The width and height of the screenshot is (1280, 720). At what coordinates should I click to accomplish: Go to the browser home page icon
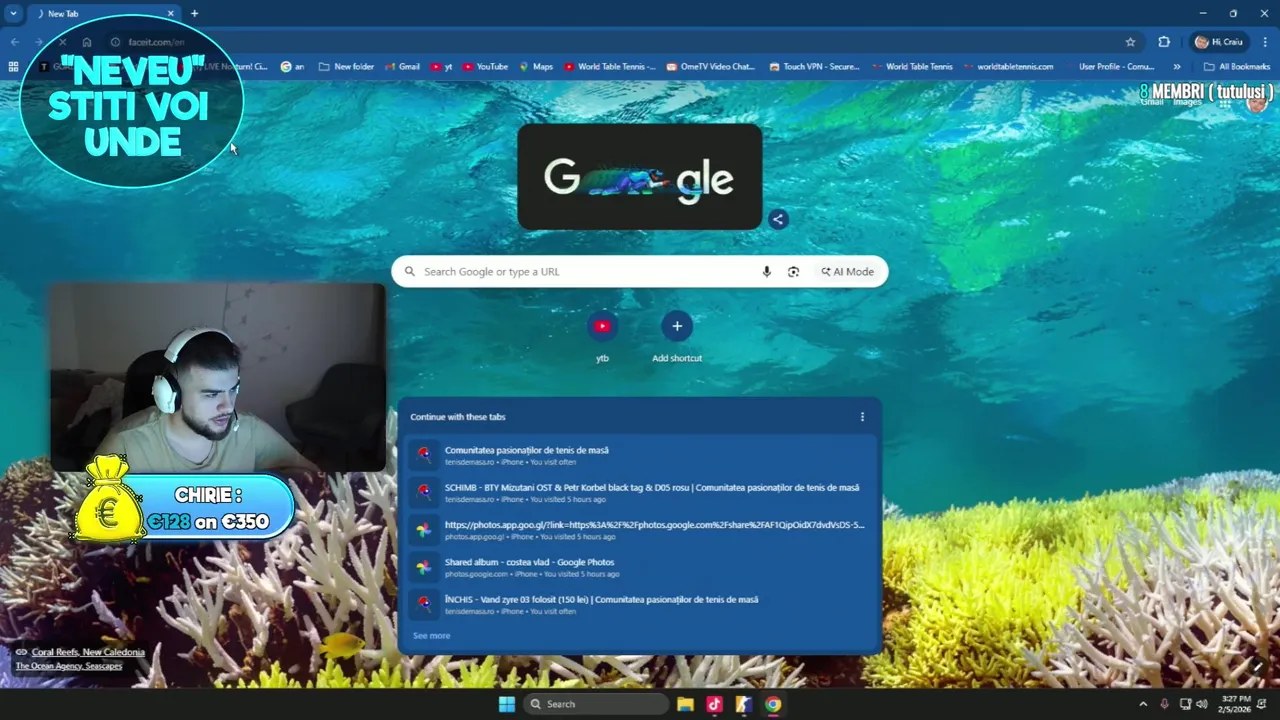coord(87,42)
